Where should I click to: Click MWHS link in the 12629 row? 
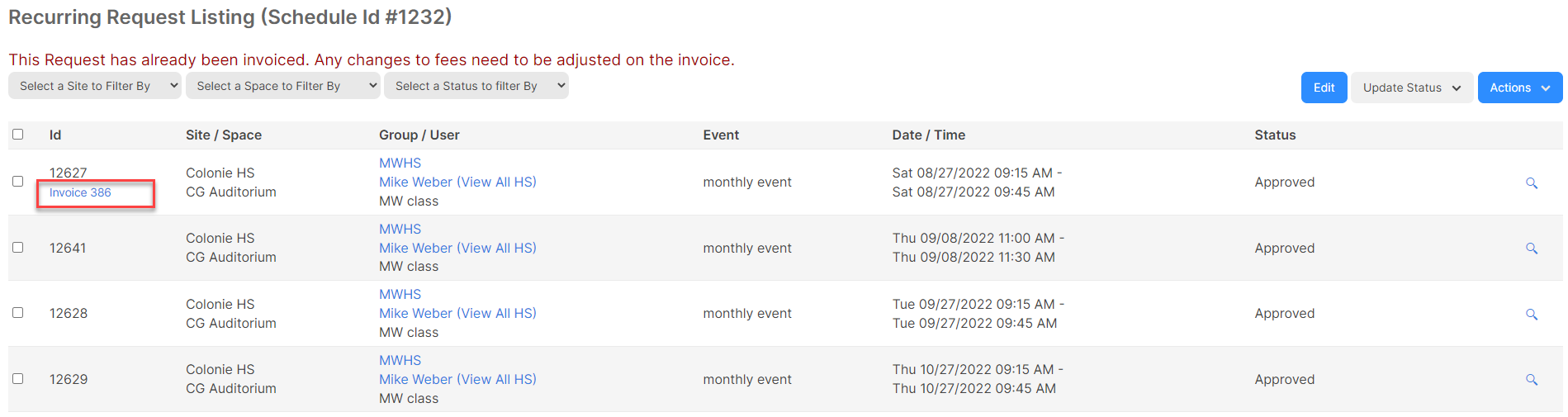(x=400, y=361)
